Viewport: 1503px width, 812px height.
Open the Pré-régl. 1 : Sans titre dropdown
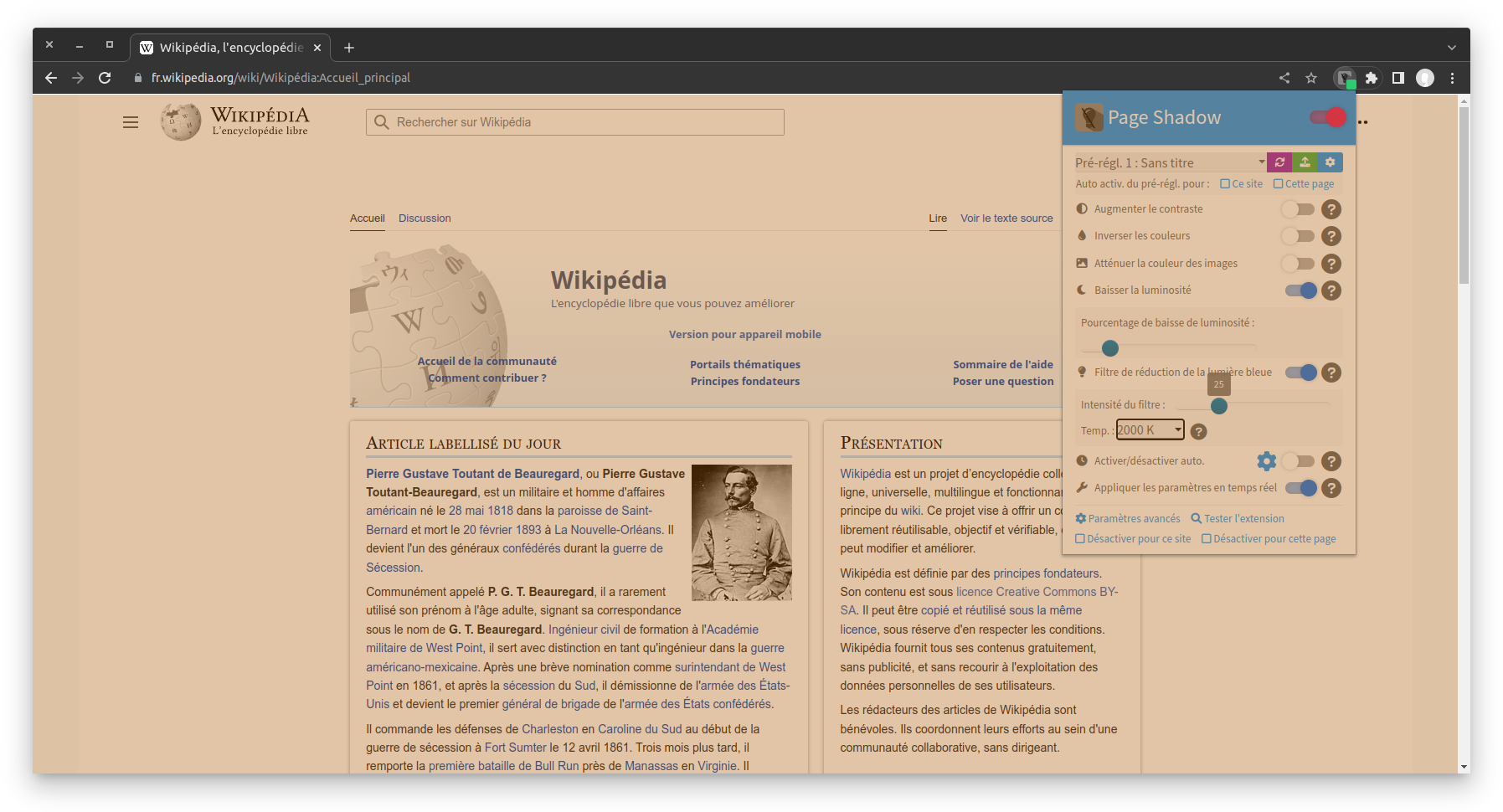[1170, 162]
